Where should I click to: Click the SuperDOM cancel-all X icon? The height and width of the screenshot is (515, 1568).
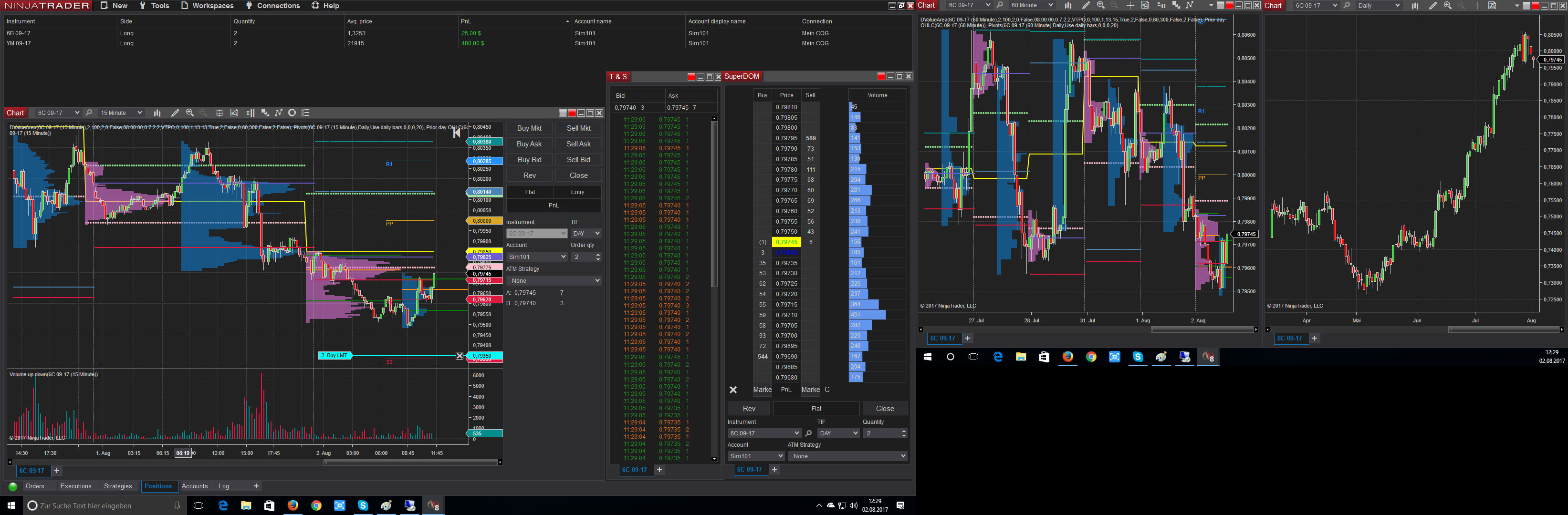click(733, 390)
